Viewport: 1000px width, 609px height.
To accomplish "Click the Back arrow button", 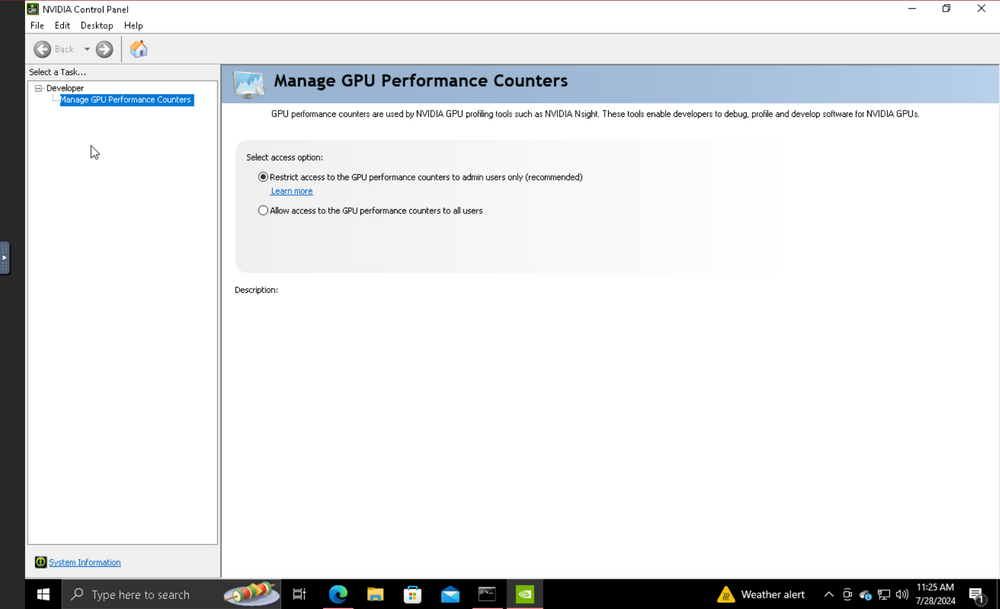I will coord(43,49).
